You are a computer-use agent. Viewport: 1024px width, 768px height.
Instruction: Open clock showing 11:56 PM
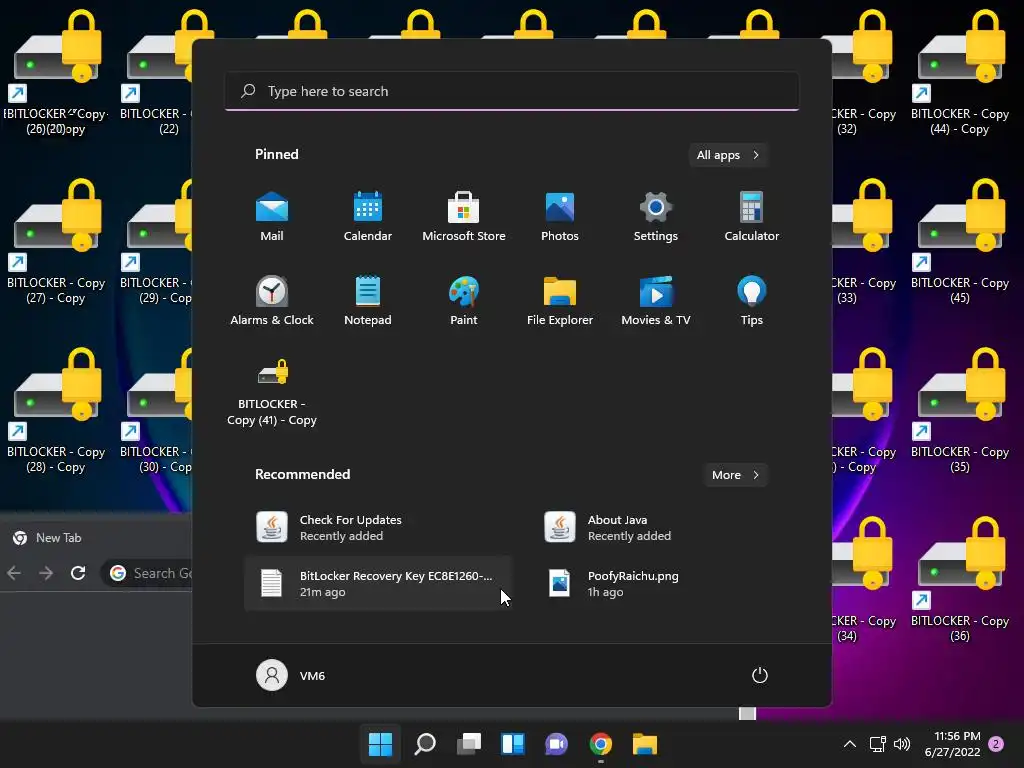coord(952,744)
